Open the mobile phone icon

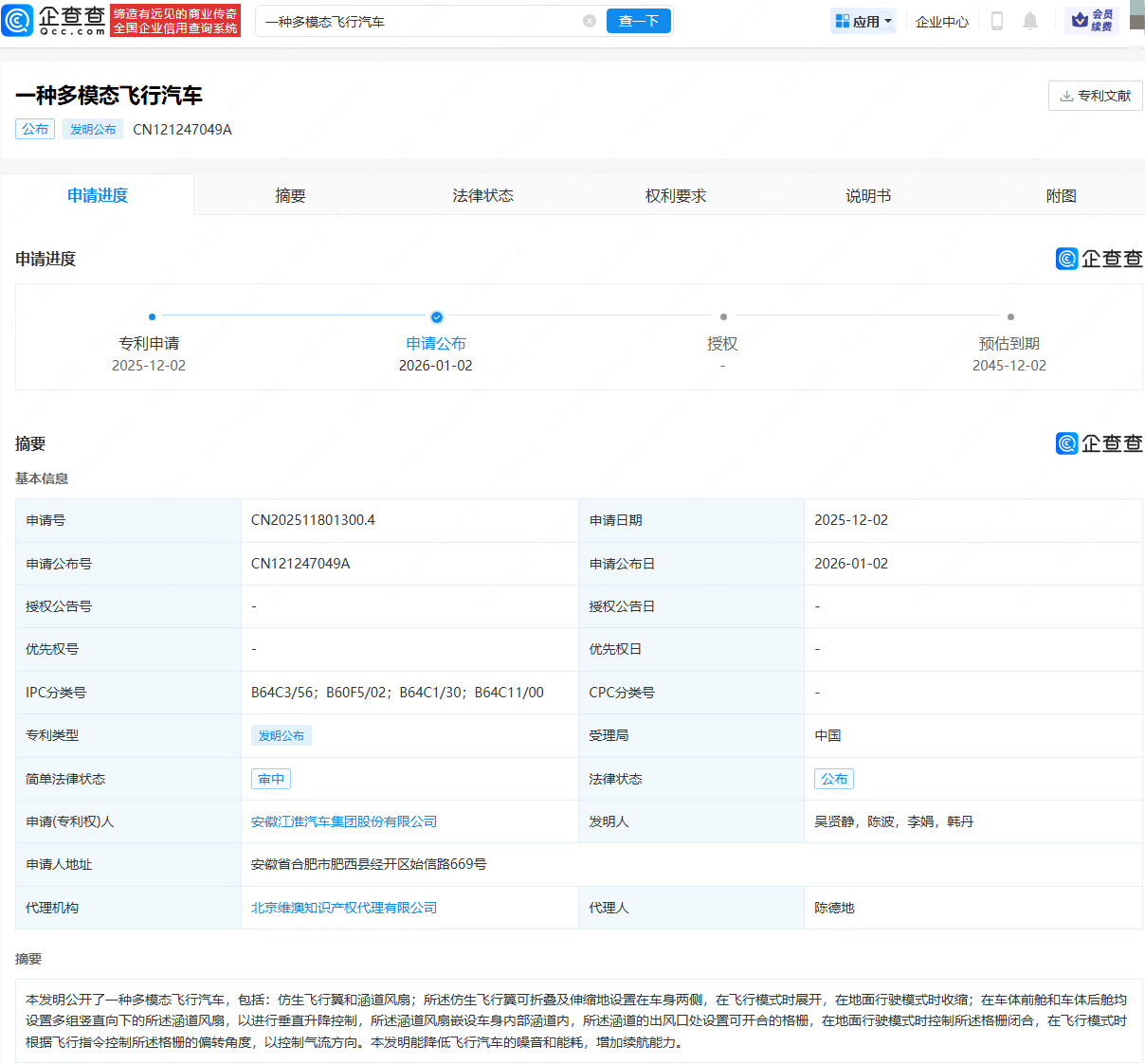click(996, 21)
